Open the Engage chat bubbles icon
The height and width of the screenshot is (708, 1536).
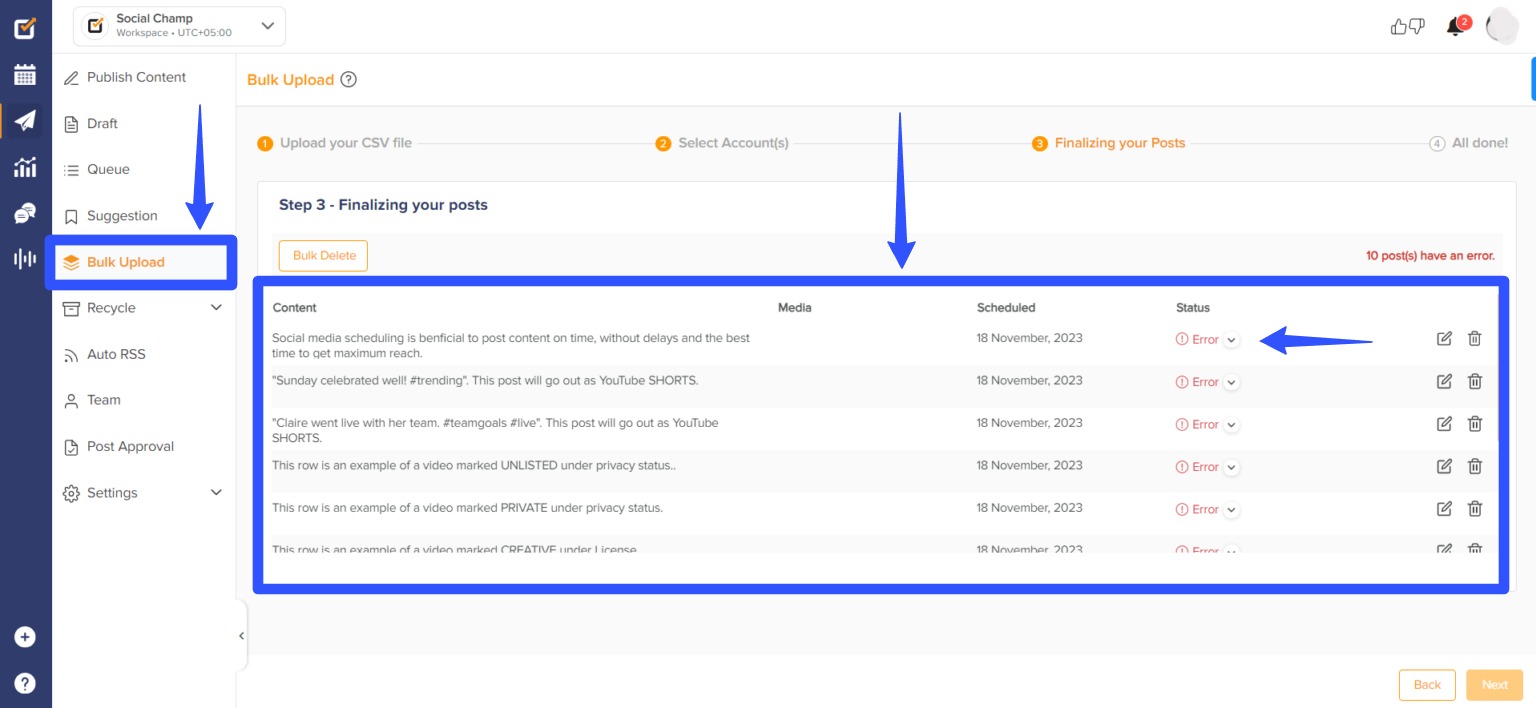tap(25, 211)
